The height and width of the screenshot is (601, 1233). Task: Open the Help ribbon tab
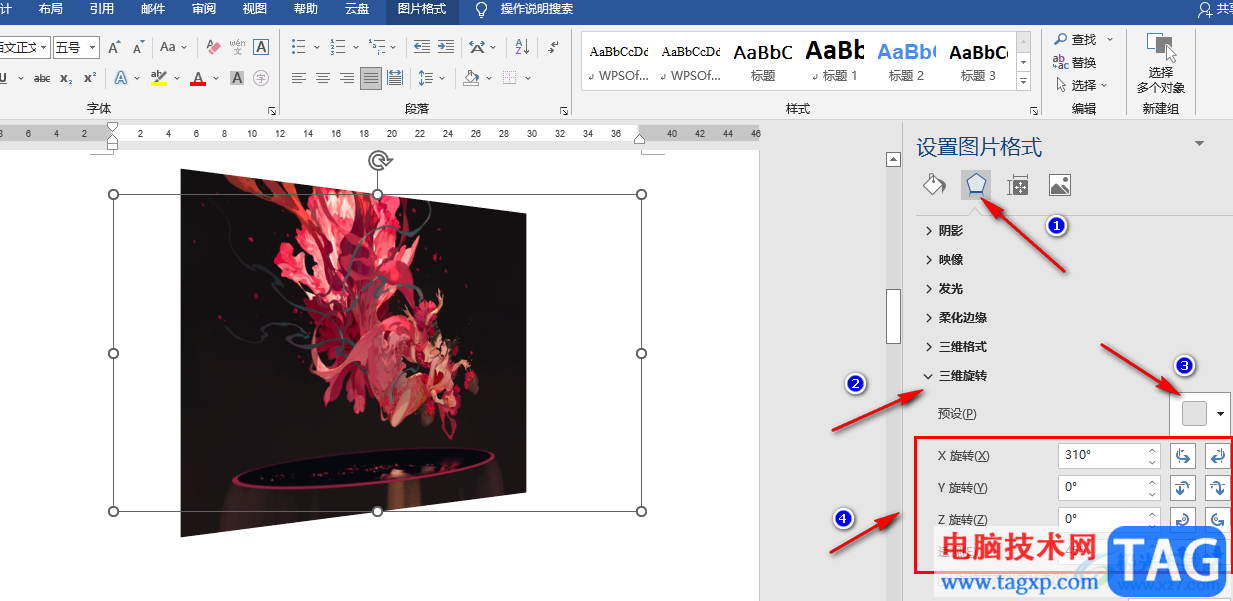click(x=305, y=9)
